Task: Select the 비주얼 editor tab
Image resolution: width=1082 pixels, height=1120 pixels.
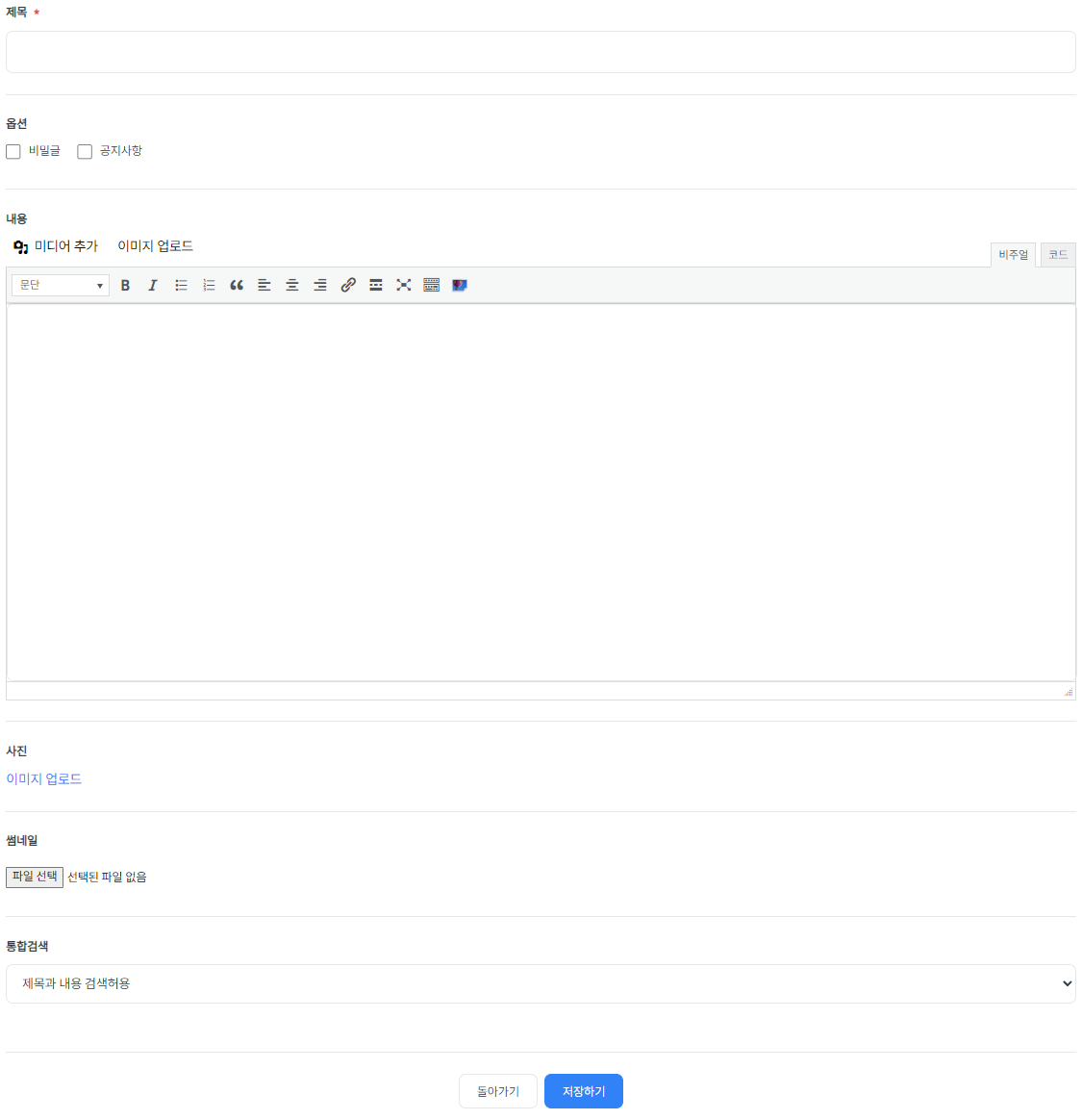Action: pyautogui.click(x=1013, y=255)
